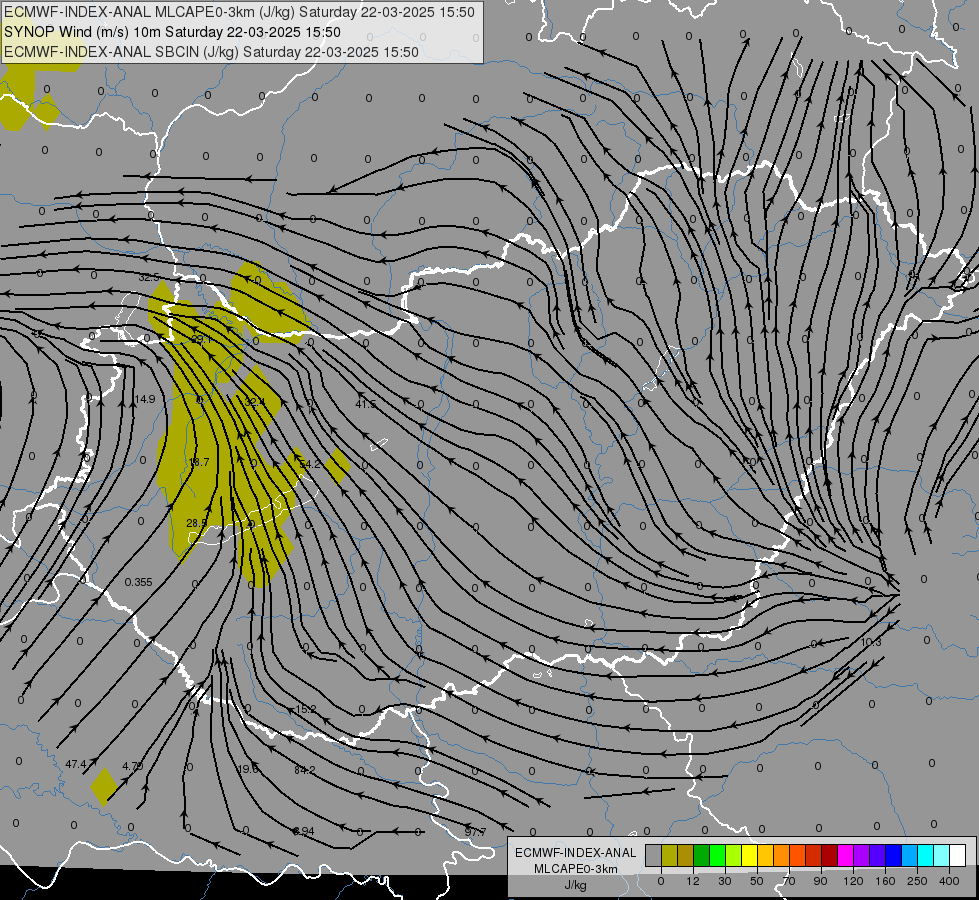The height and width of the screenshot is (900, 979).
Task: Click the sky blue legend swatch
Action: [x=909, y=855]
